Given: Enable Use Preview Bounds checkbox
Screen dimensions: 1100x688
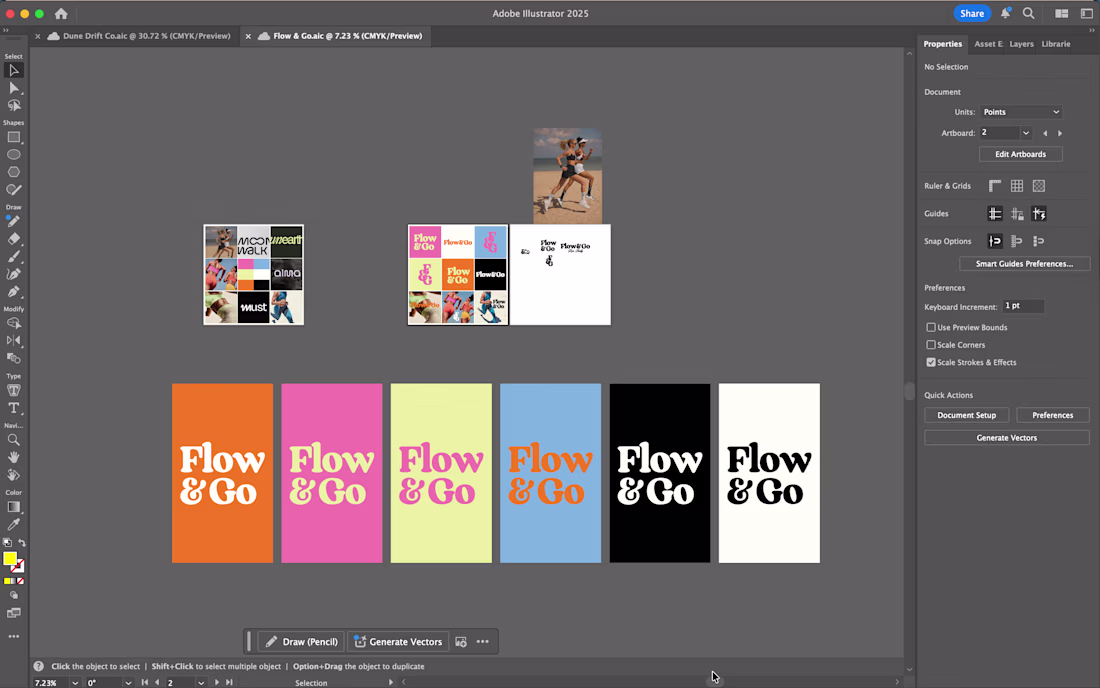Looking at the screenshot, I should [x=931, y=328].
